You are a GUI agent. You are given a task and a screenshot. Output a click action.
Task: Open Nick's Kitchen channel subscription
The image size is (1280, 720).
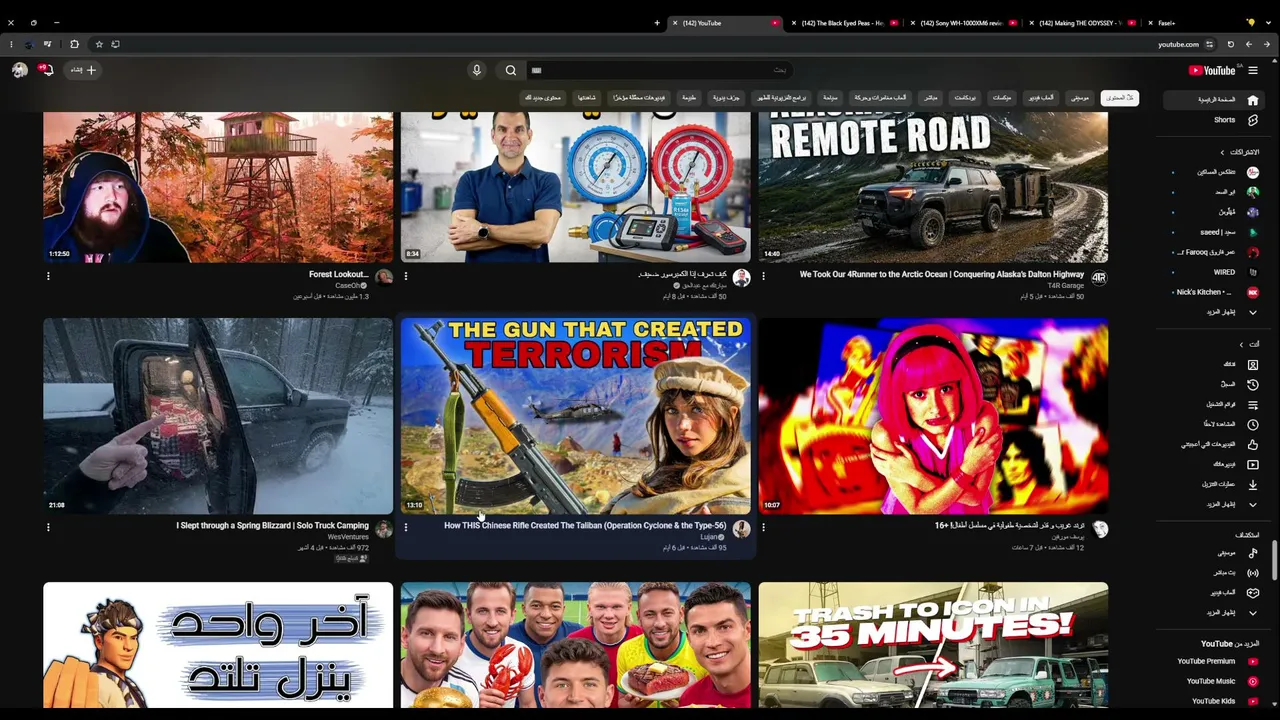coord(1216,292)
